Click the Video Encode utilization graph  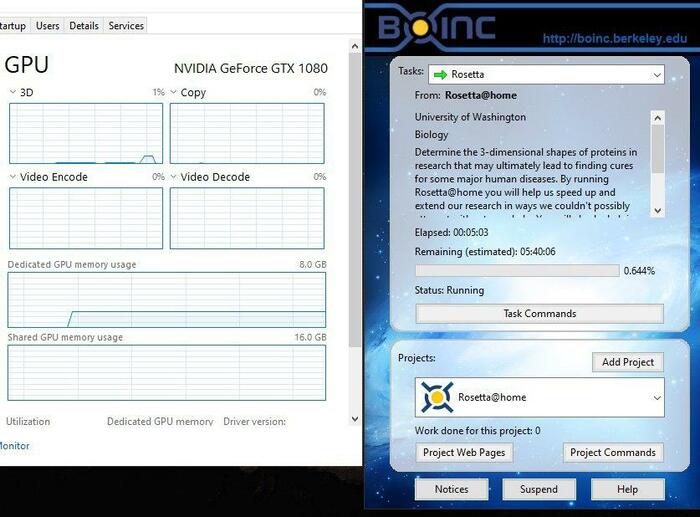click(86, 218)
